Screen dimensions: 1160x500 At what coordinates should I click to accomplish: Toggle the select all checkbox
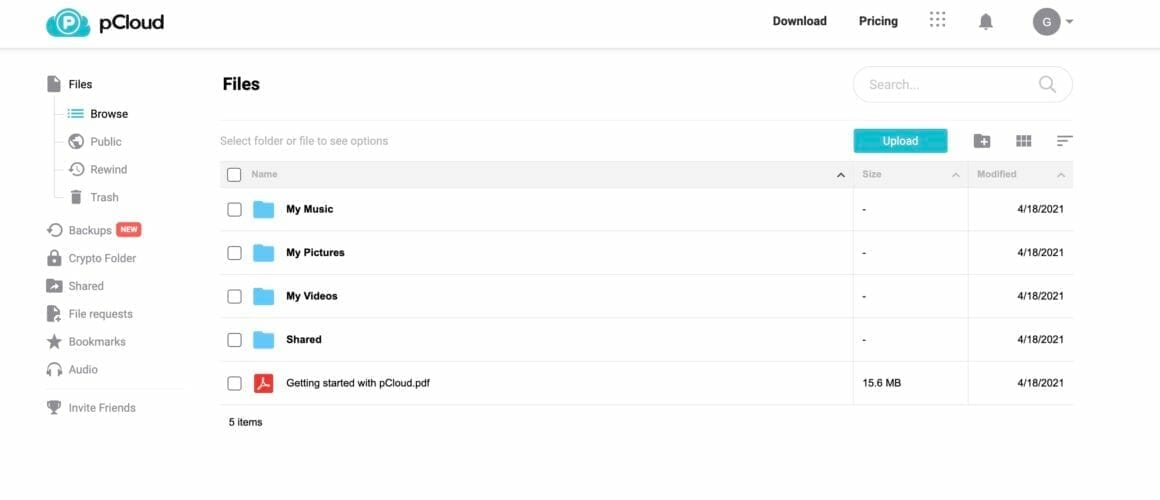tap(234, 175)
